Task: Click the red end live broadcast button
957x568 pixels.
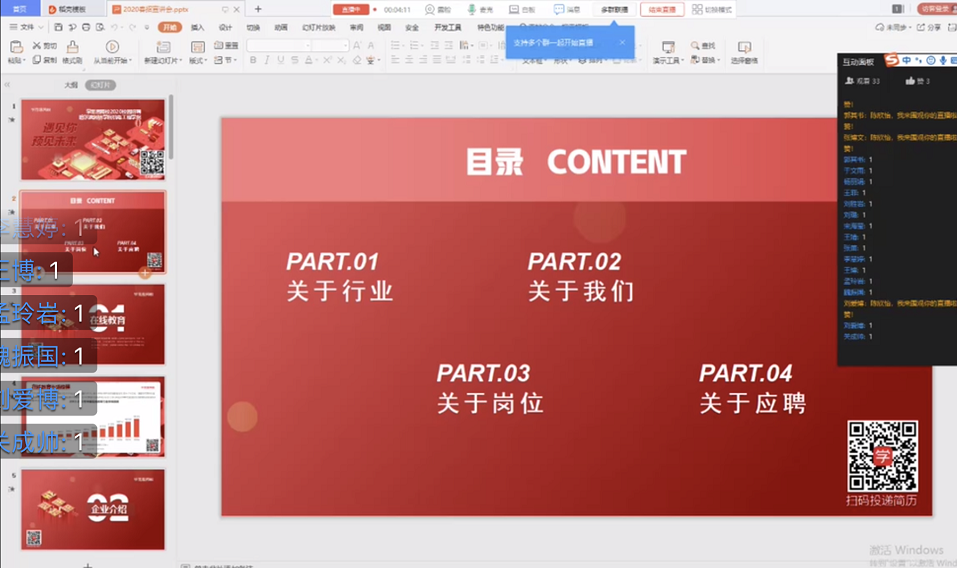Action: (x=662, y=9)
